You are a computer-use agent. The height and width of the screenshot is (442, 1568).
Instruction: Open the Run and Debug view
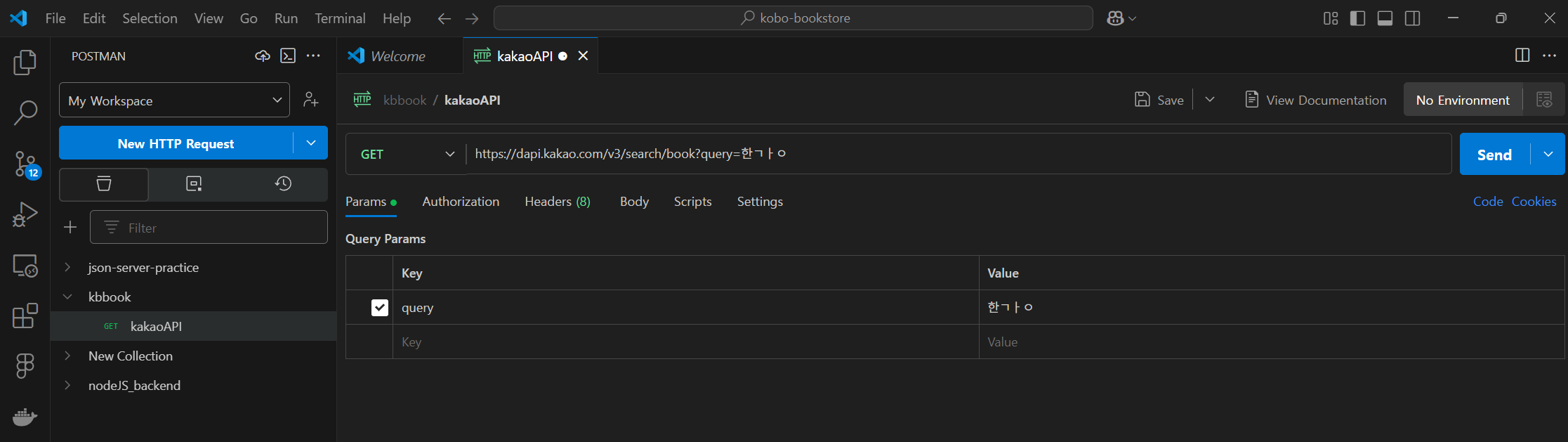click(x=25, y=214)
